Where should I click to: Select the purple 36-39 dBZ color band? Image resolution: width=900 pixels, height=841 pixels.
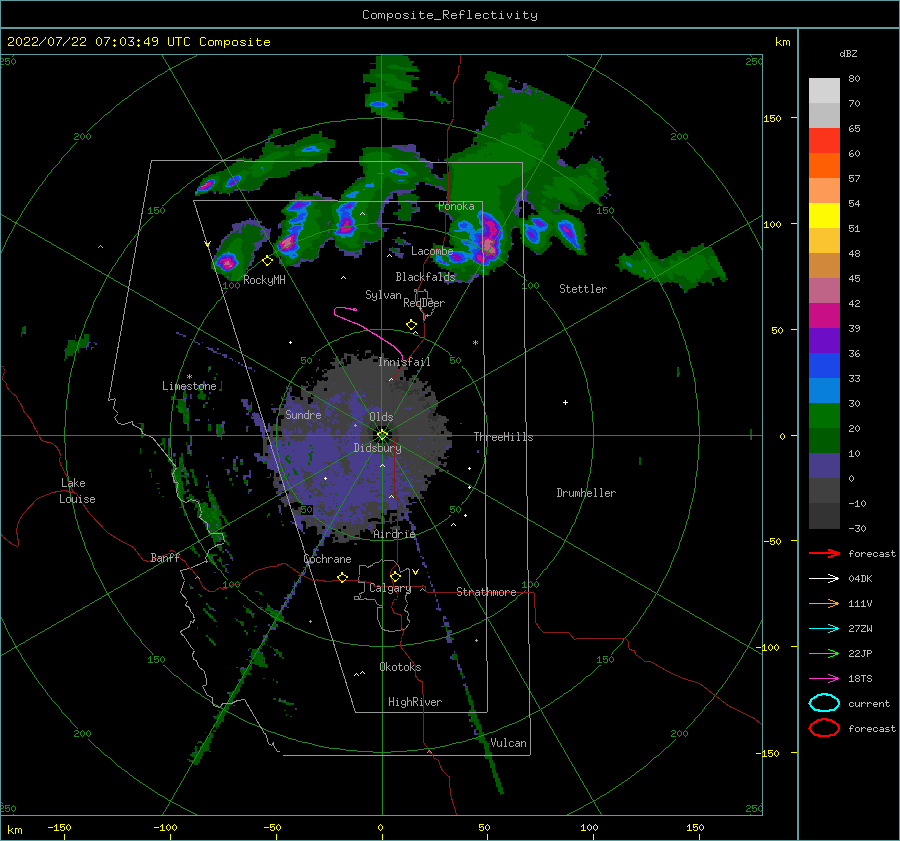point(824,340)
